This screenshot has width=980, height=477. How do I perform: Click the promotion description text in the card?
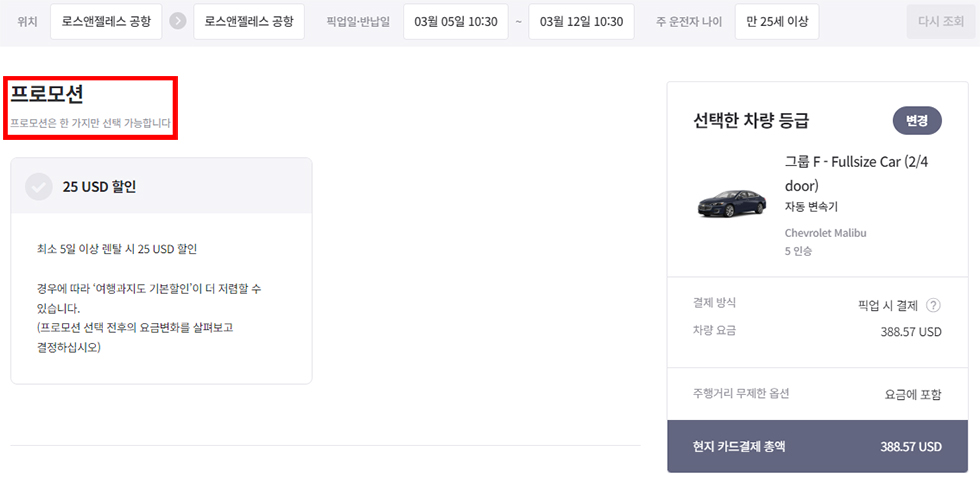(x=148, y=298)
